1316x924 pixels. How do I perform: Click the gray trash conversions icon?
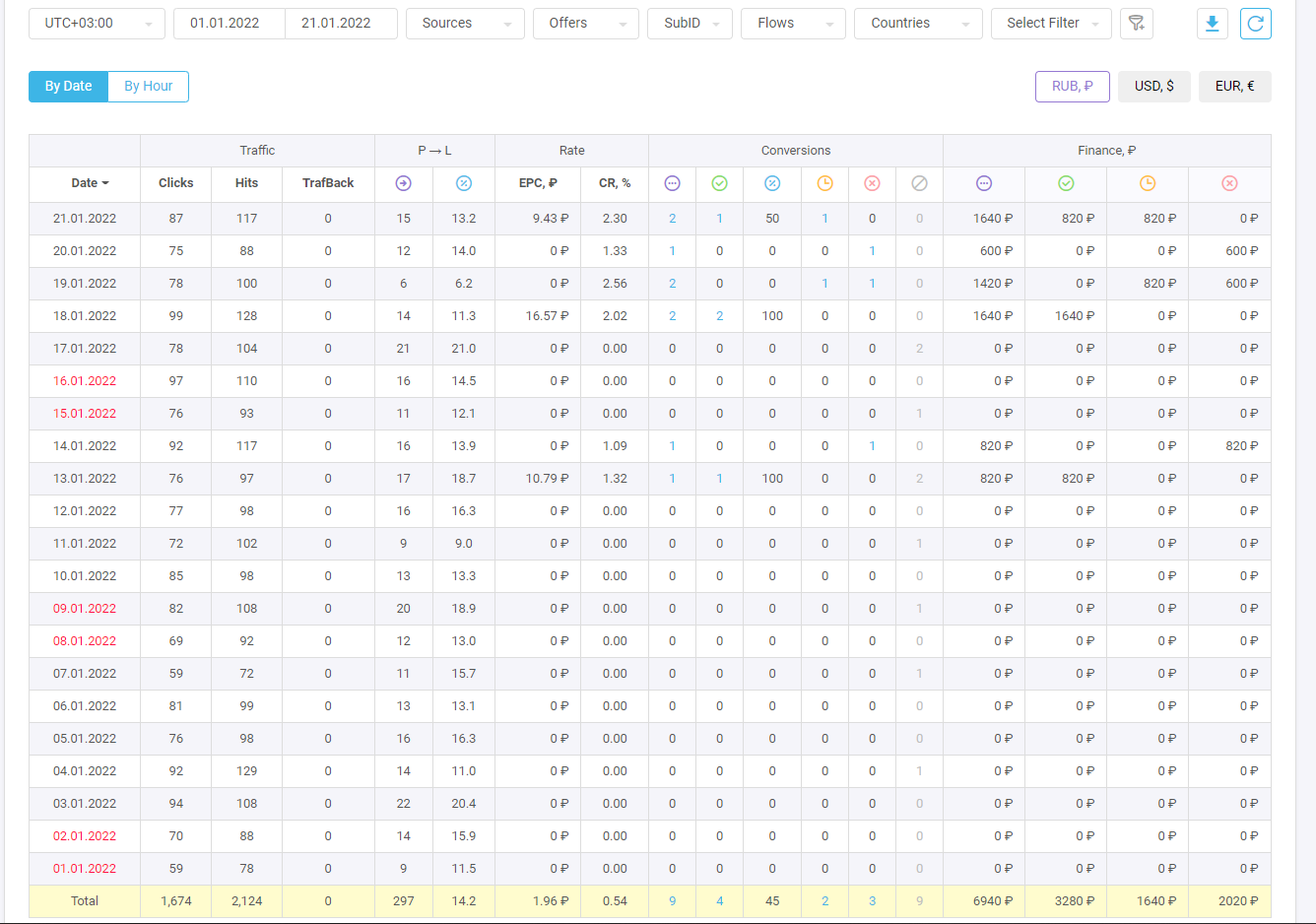pyautogui.click(x=919, y=183)
